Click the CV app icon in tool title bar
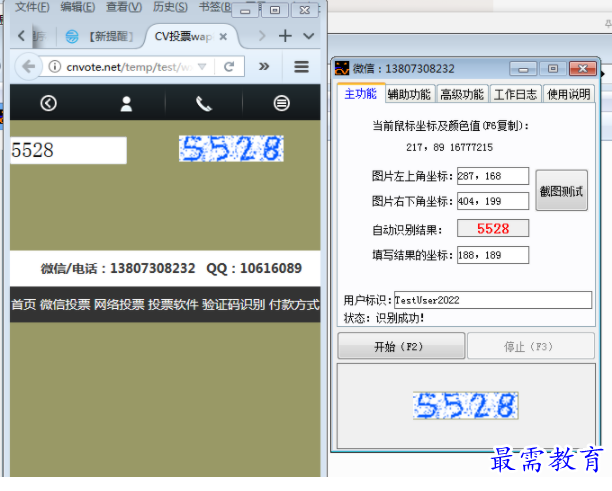Image resolution: width=612 pixels, height=491 pixels. (342, 68)
